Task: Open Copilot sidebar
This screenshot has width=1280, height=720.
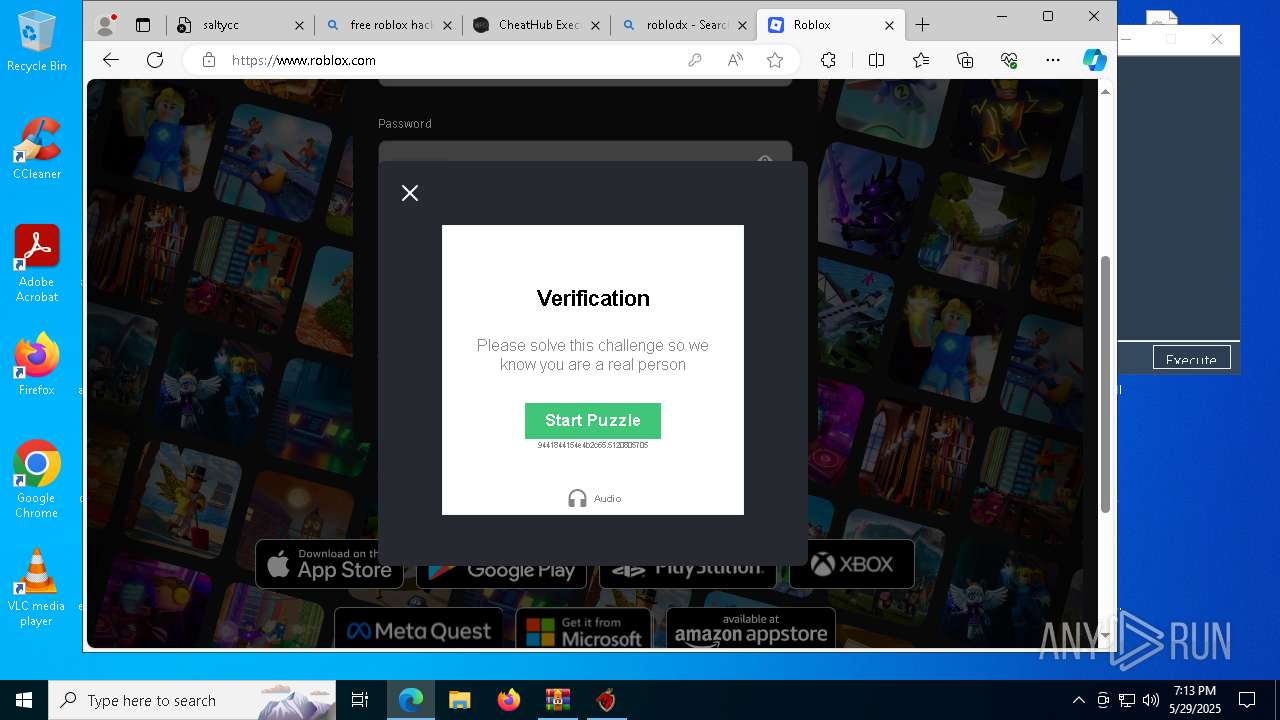Action: (x=1095, y=60)
